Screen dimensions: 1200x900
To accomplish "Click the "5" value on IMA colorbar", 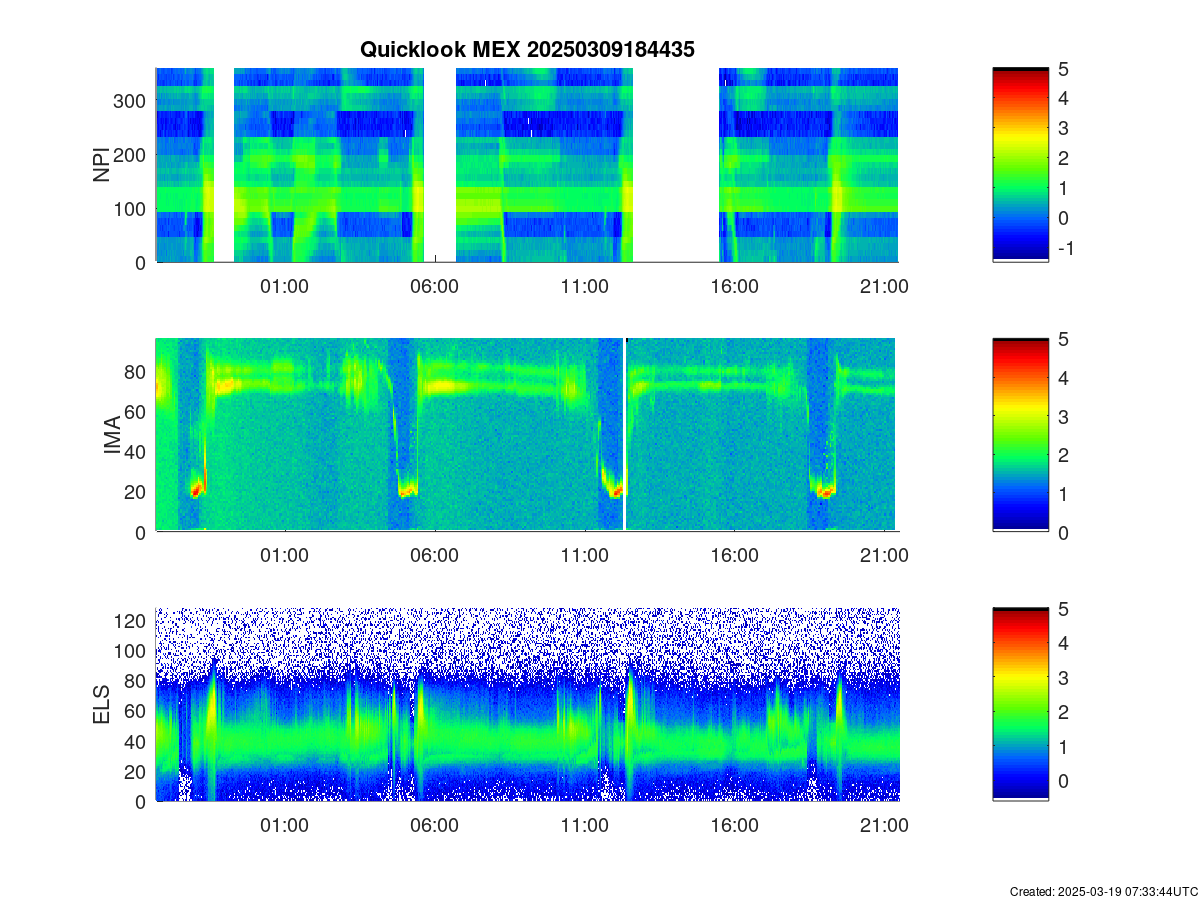I will click(1062, 339).
